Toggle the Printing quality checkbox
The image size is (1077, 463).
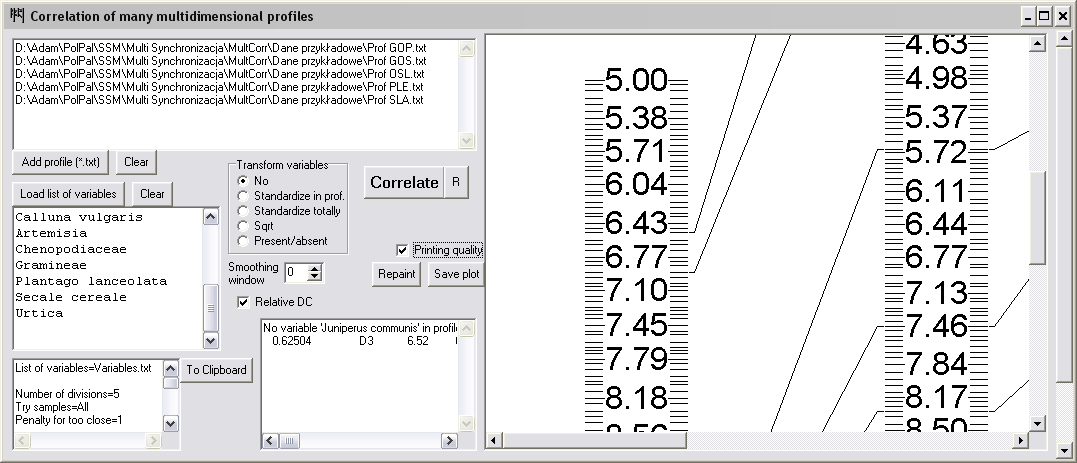point(403,250)
